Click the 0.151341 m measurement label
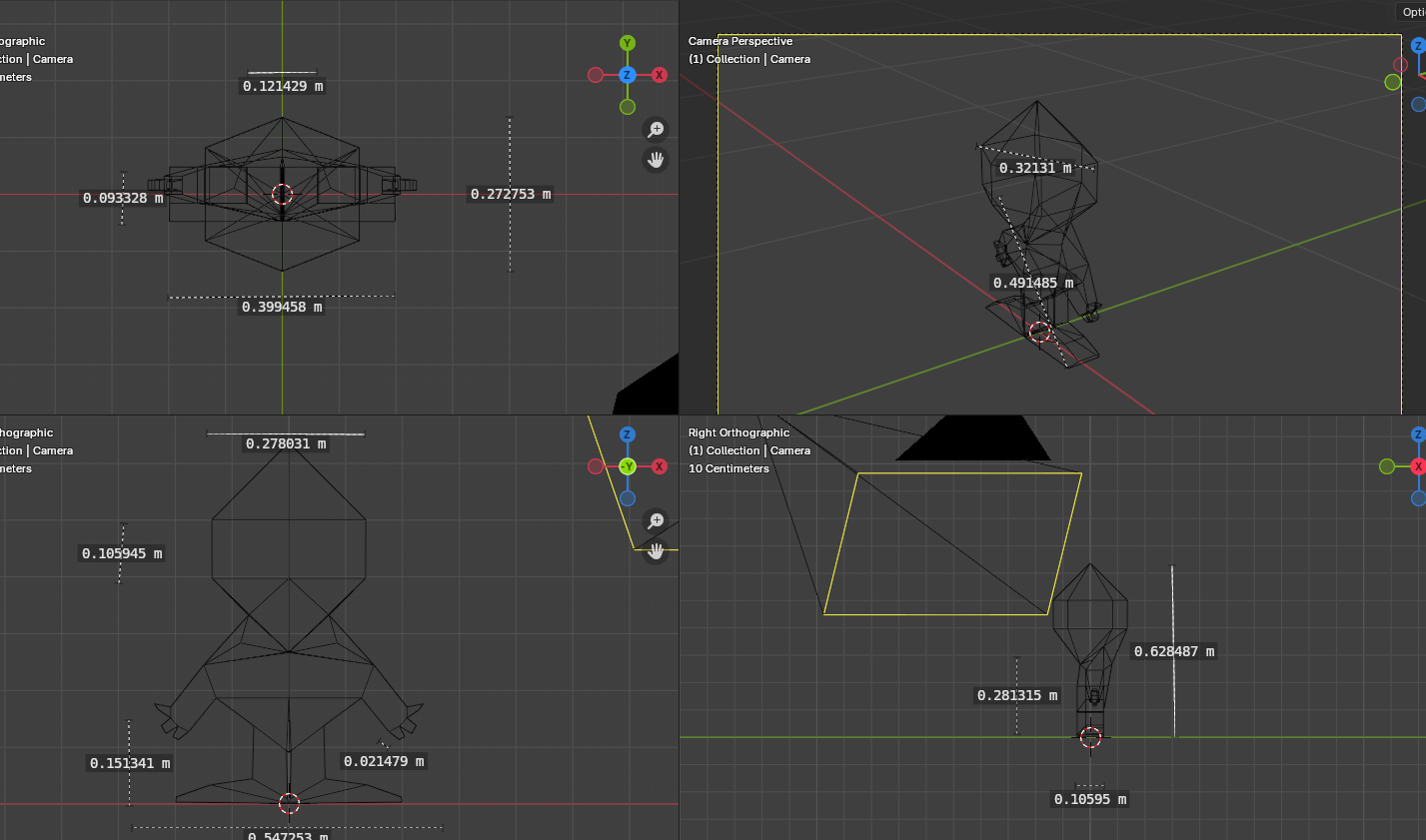 (130, 763)
